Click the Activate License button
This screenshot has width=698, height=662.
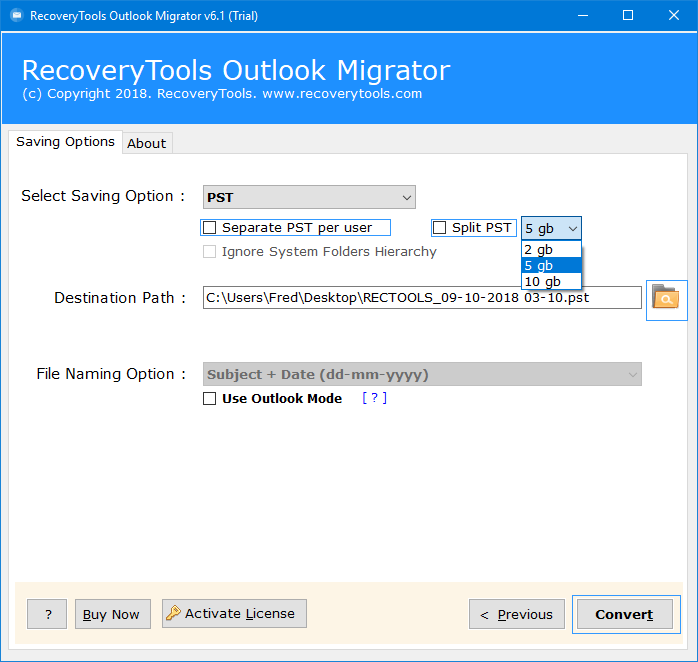coord(234,613)
